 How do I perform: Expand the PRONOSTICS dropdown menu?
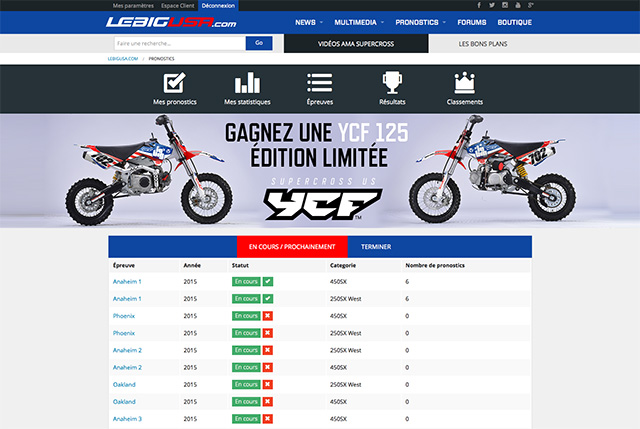(420, 22)
